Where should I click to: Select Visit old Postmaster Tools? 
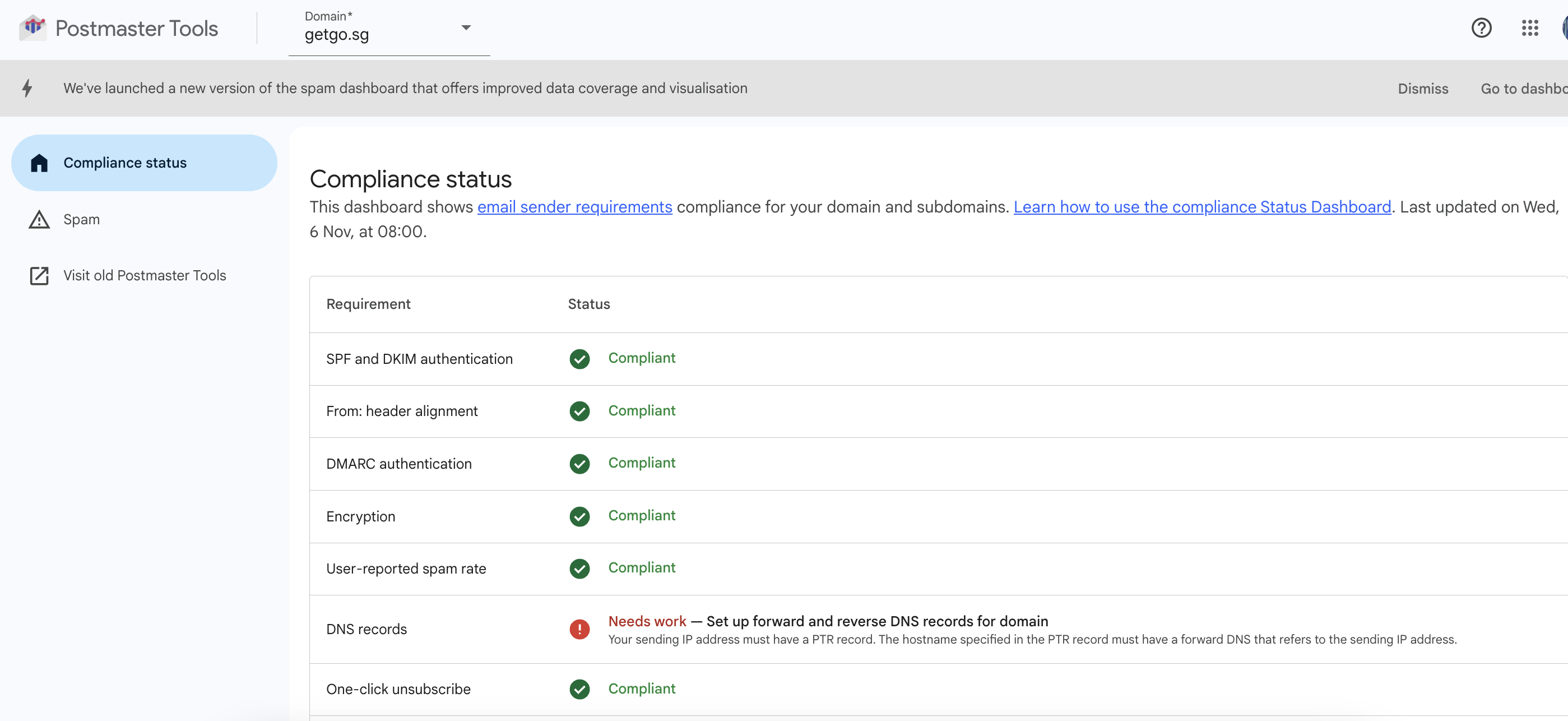tap(144, 276)
